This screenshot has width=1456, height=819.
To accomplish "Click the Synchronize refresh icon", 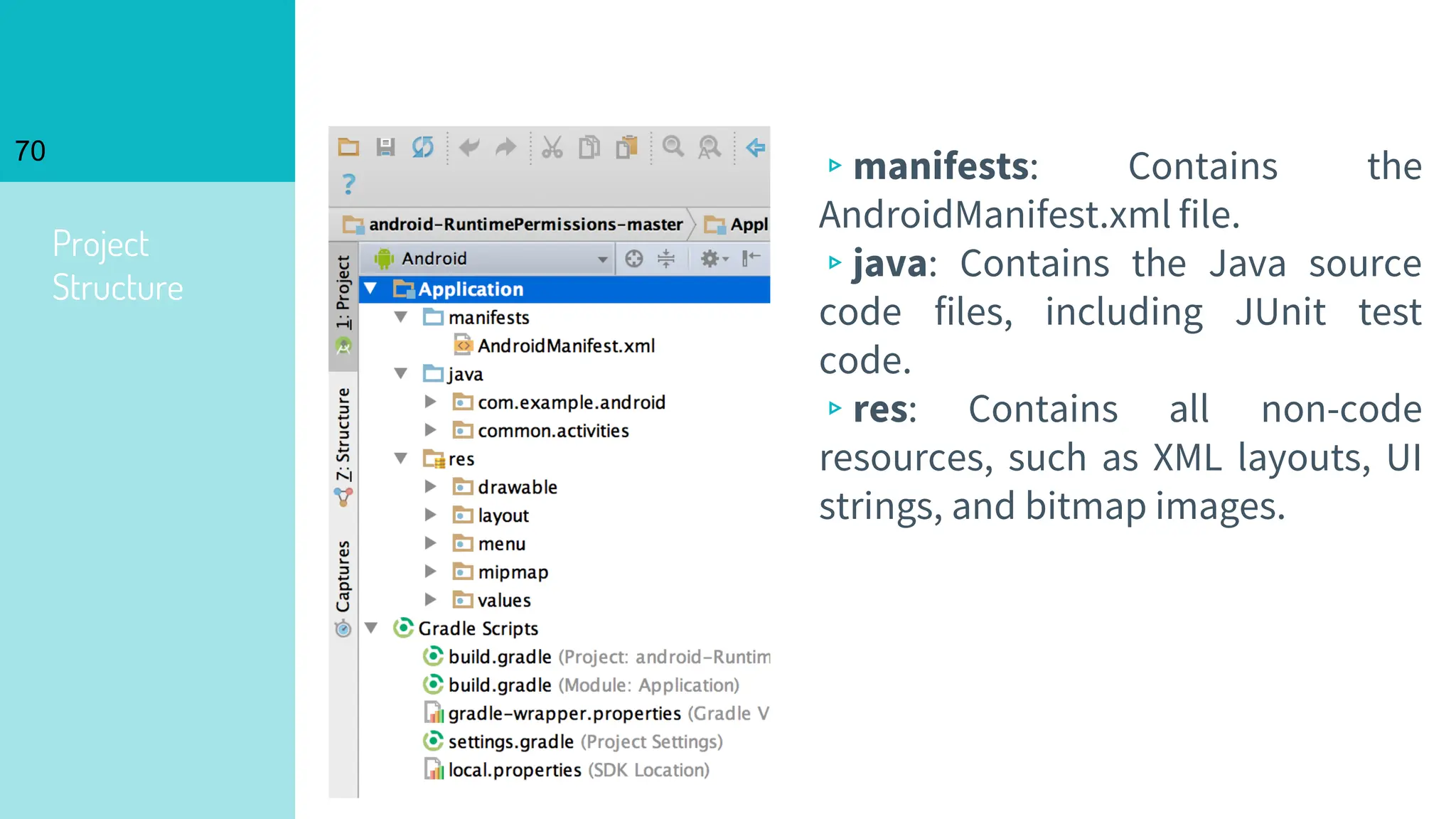I will coord(422,147).
